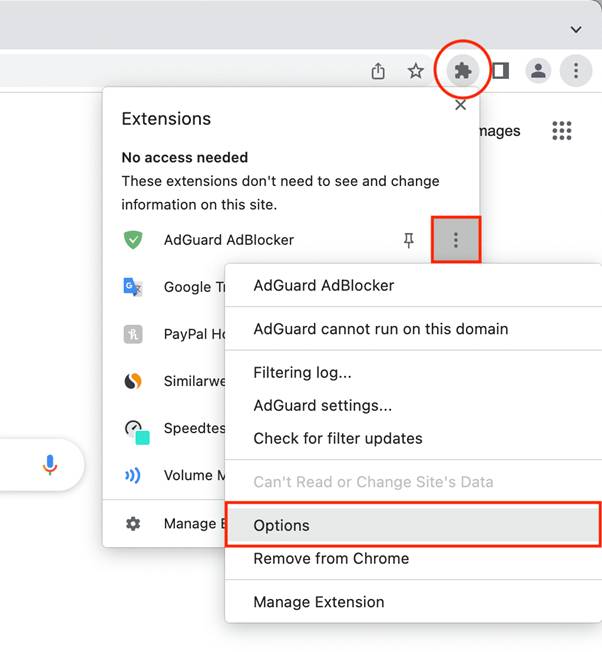Click the share page icon in toolbar
Viewport: 602px width, 652px height.
[x=378, y=71]
